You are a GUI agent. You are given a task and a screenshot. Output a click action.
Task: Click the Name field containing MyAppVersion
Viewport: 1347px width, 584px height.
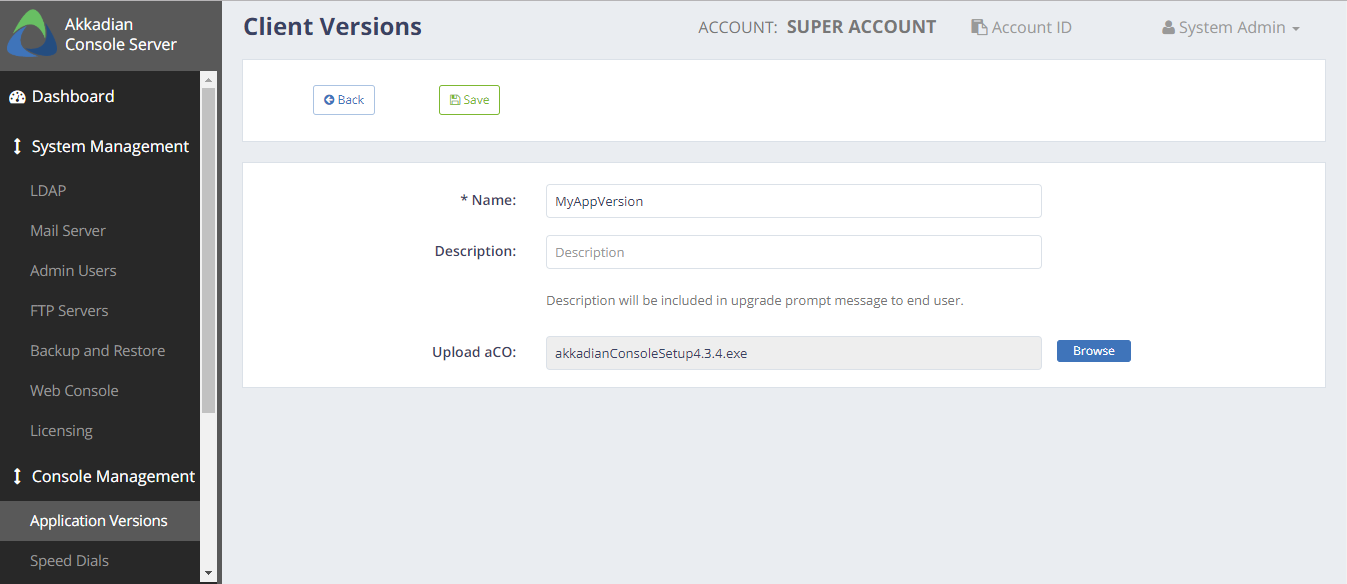point(794,201)
